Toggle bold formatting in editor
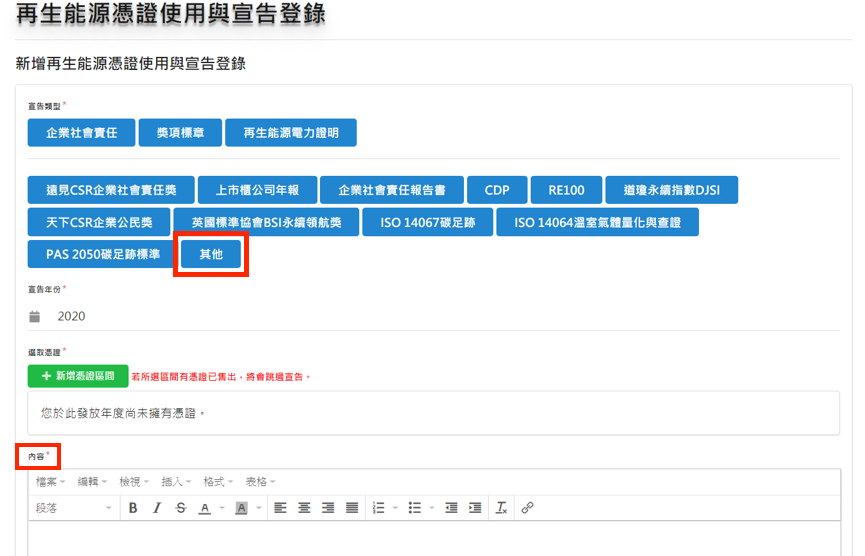This screenshot has width=865, height=556. (x=133, y=508)
